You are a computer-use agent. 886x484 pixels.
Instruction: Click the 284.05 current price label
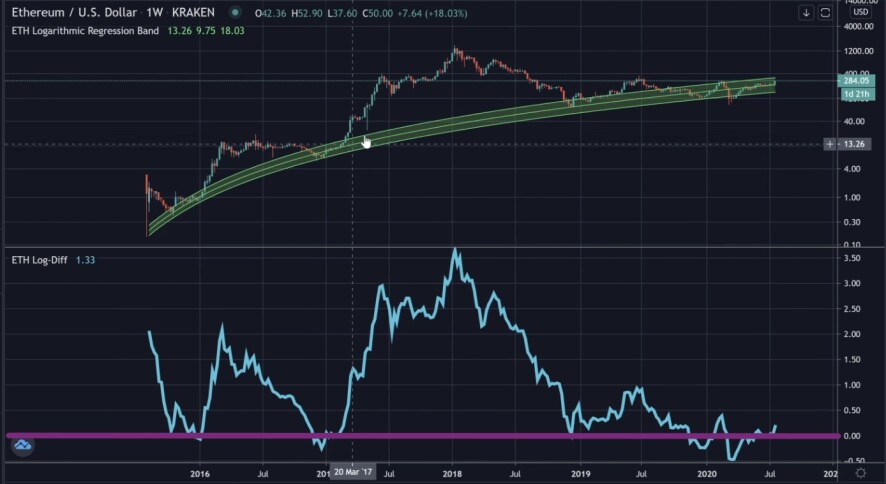pyautogui.click(x=856, y=81)
